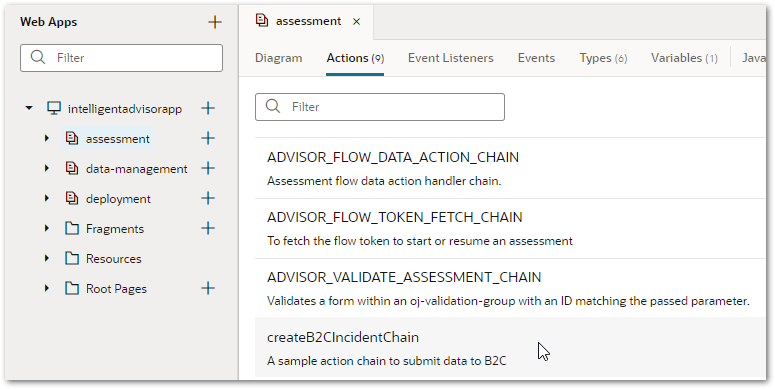Click the folder icon beside Fragments
Screen dimensions: 775x389
tap(72, 228)
